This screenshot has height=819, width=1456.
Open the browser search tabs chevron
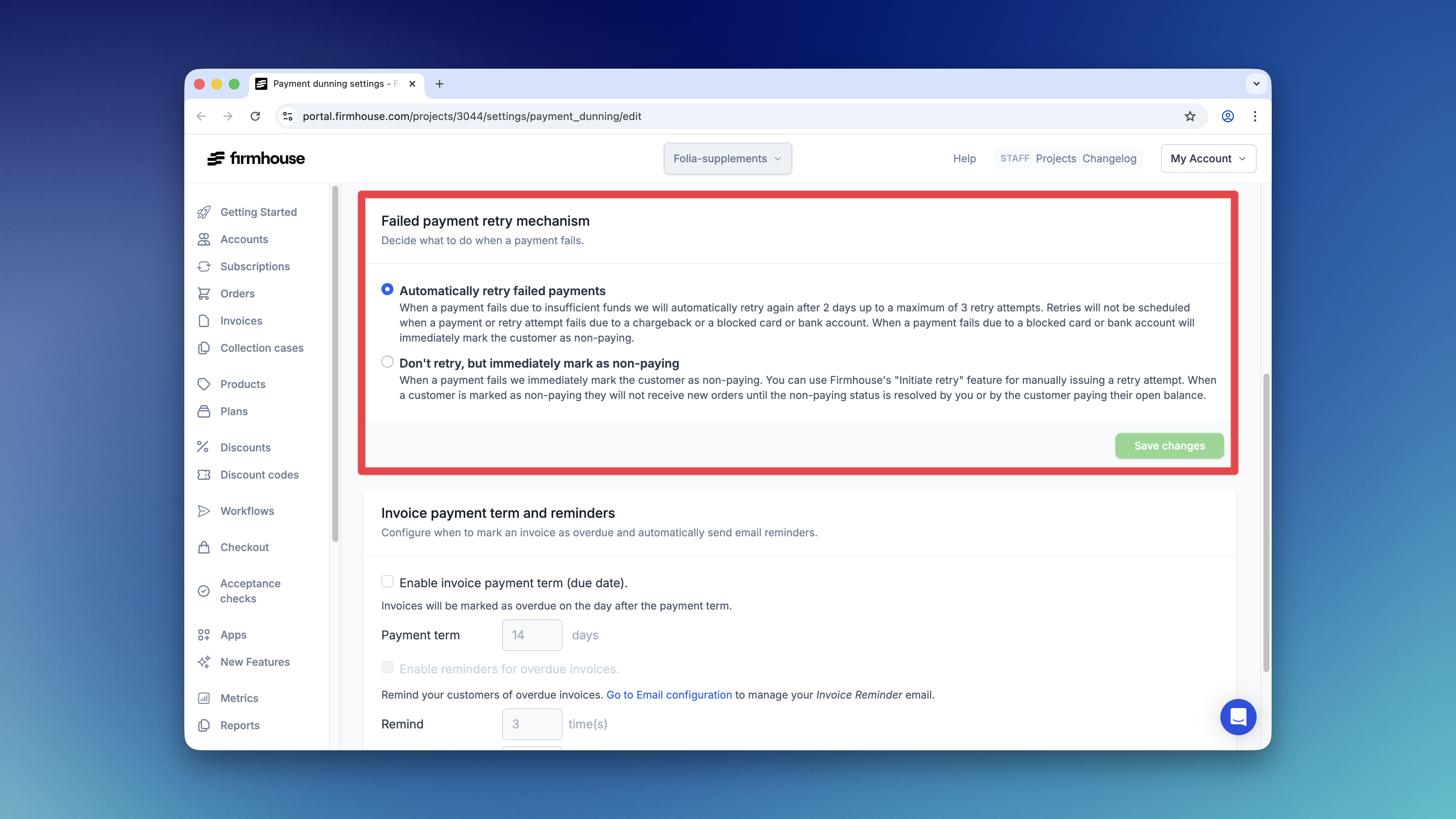(1256, 83)
